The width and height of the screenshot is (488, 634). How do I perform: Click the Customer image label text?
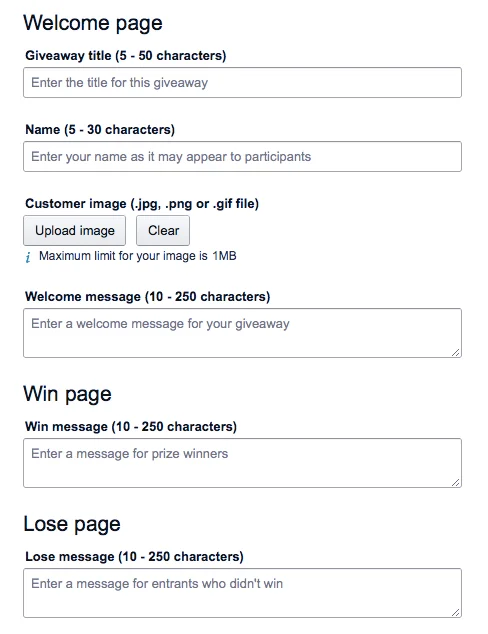[x=142, y=203]
